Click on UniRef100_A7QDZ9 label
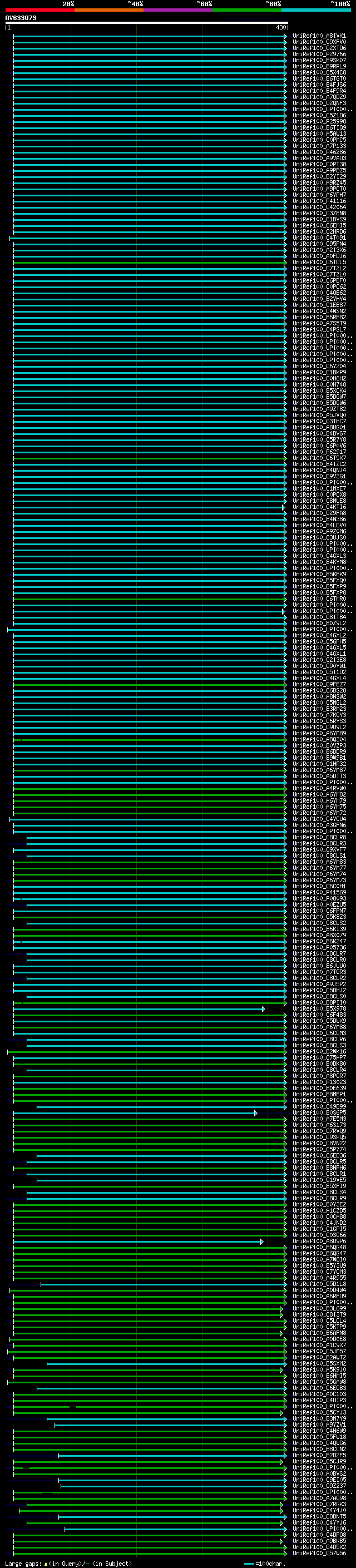Screen dimensions: 356x1568 pos(319,97)
